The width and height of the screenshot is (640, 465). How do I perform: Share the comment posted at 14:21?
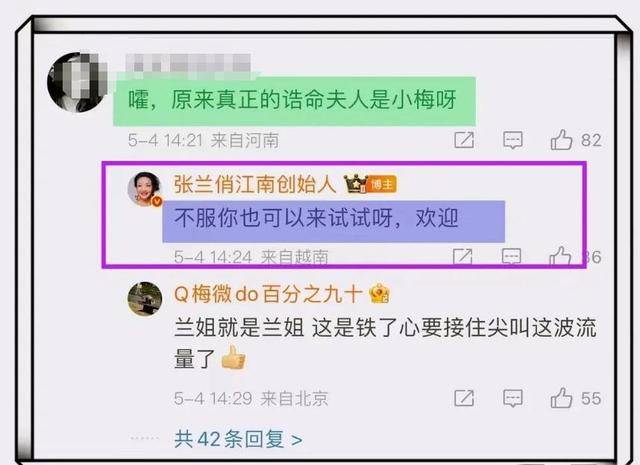coord(464,140)
